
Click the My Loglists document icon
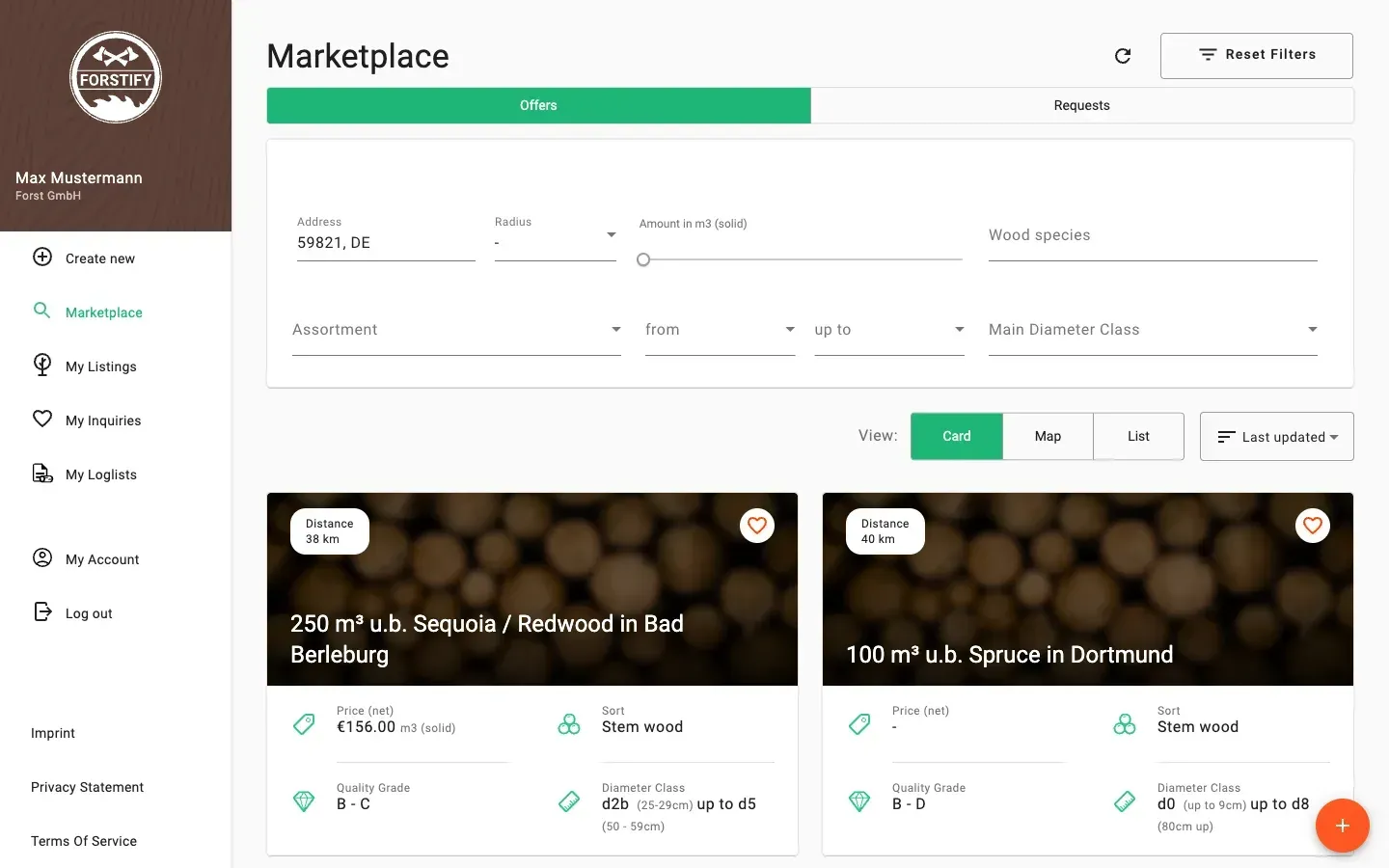(42, 473)
